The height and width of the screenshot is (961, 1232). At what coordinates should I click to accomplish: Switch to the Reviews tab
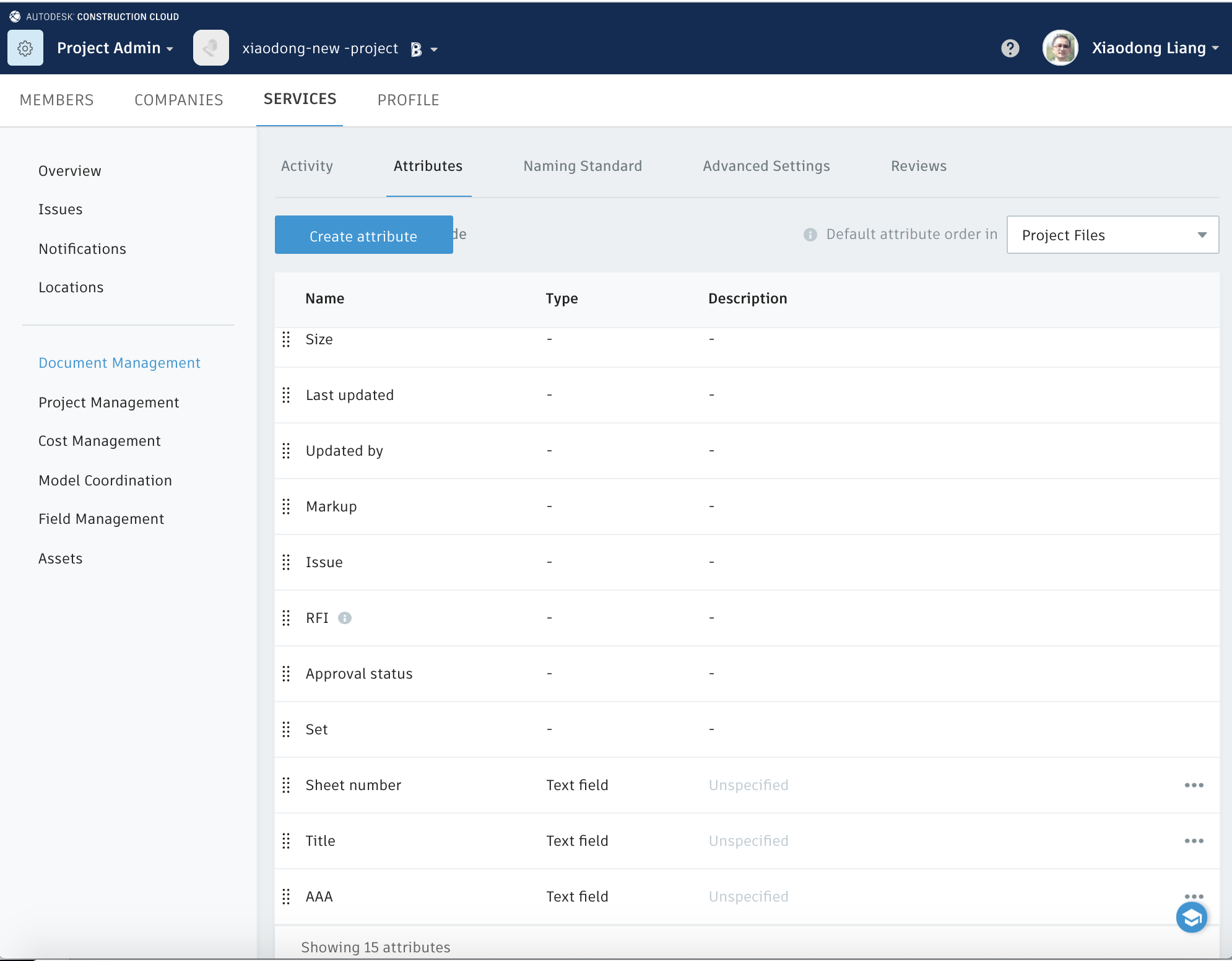pos(919,166)
